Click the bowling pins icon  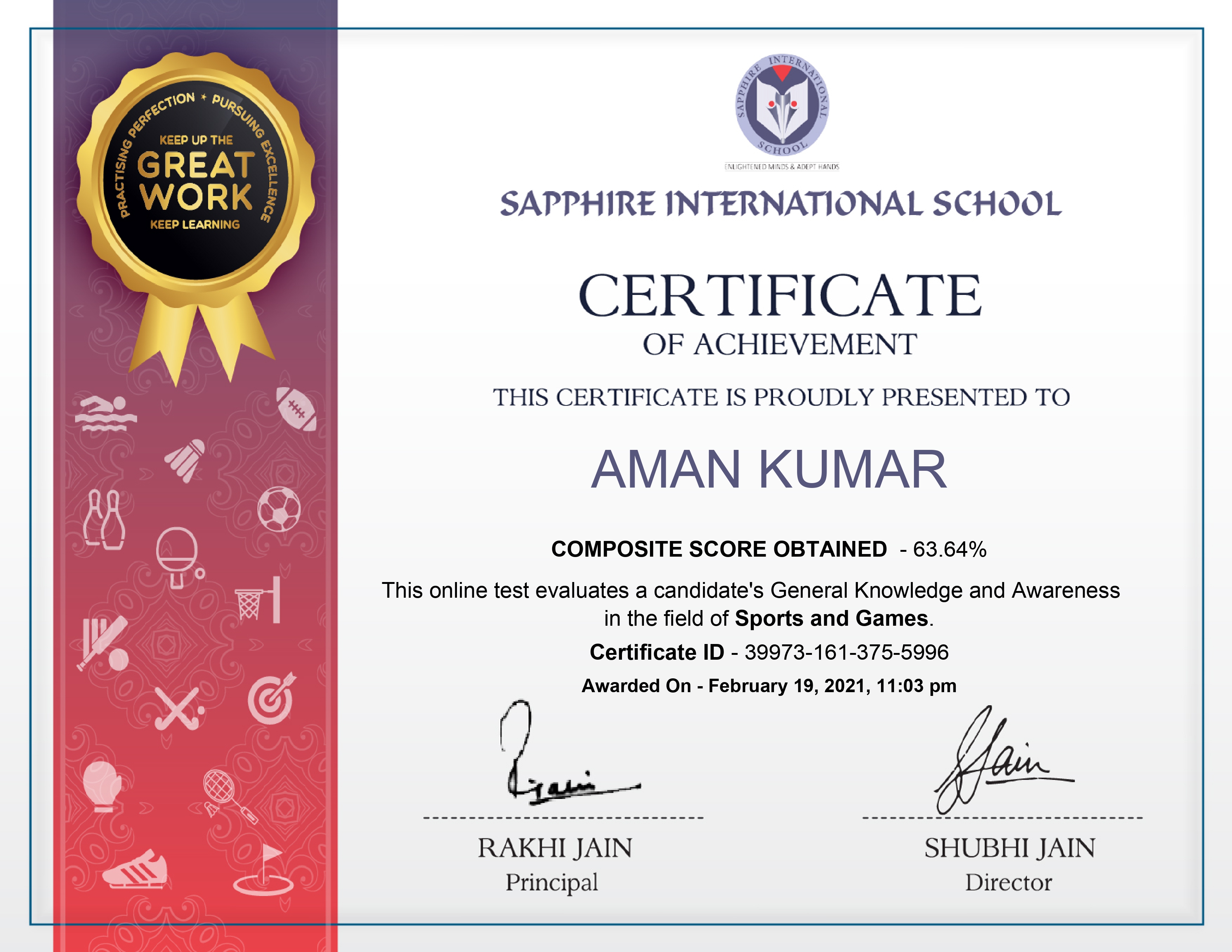[104, 519]
